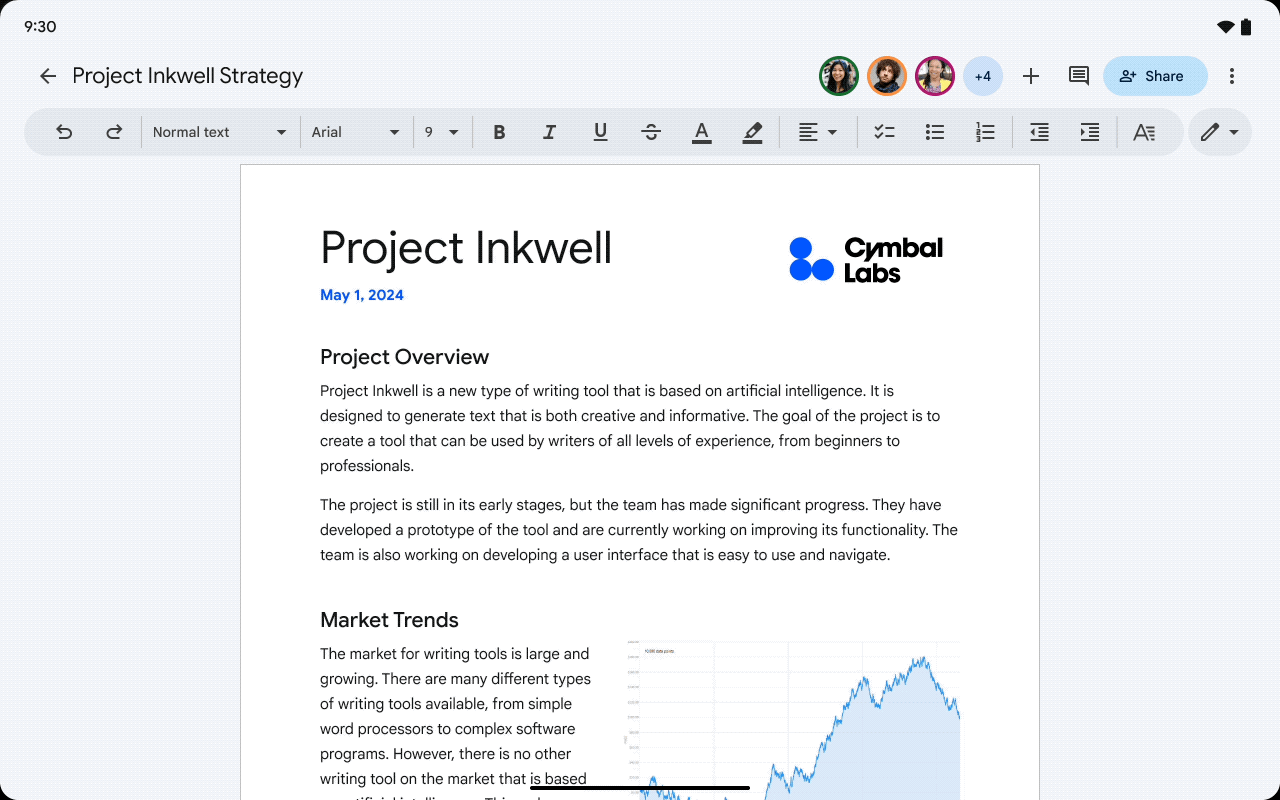
Task: Toggle italic formatting
Action: tap(549, 132)
